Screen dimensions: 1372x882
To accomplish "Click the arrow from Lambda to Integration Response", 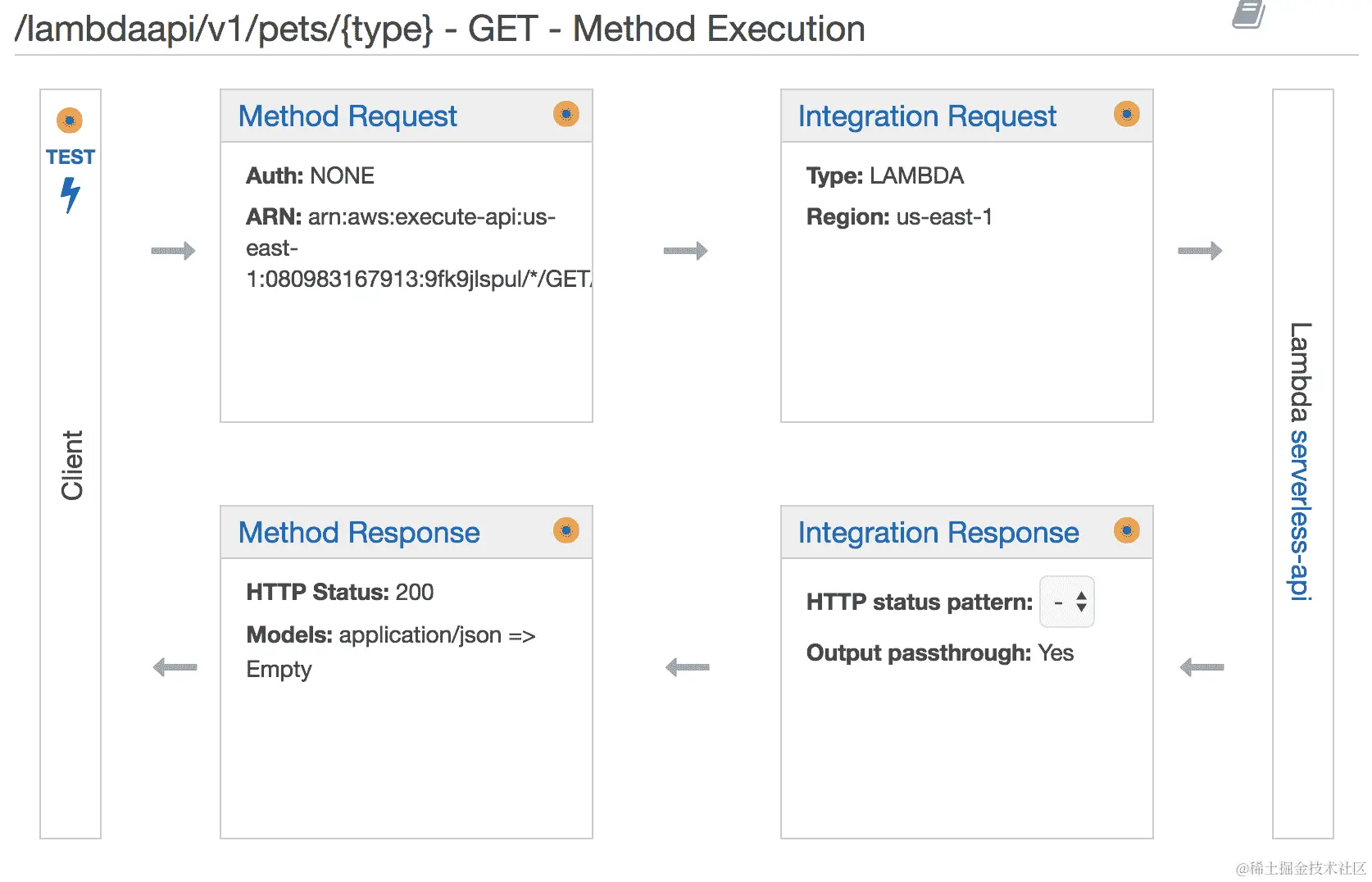I will (1202, 667).
